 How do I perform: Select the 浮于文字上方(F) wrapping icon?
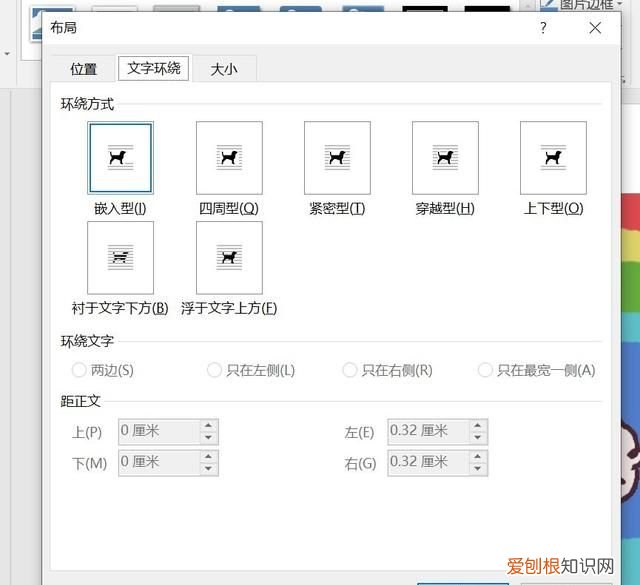[x=229, y=258]
